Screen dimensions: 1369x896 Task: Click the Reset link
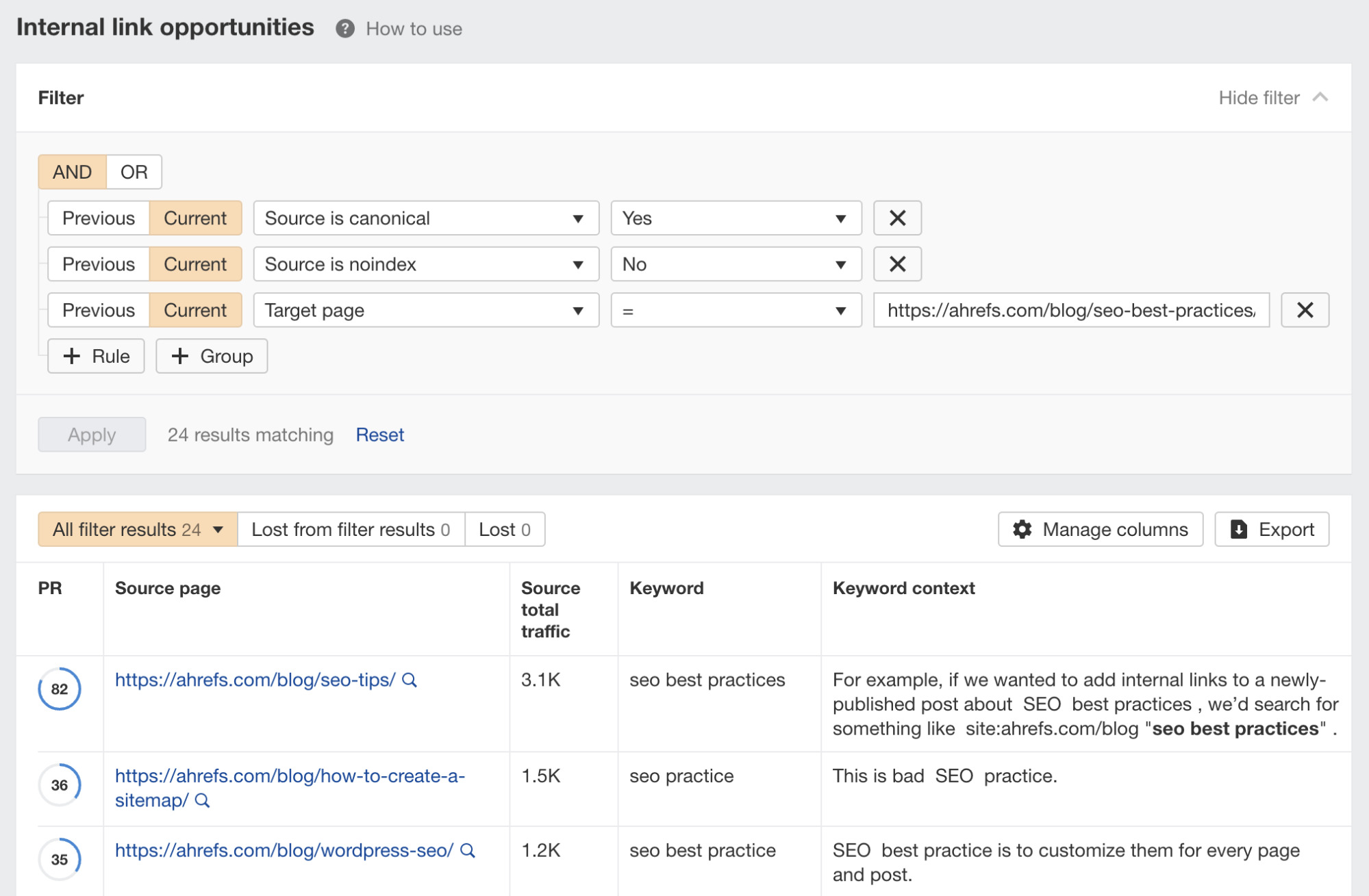[x=379, y=435]
